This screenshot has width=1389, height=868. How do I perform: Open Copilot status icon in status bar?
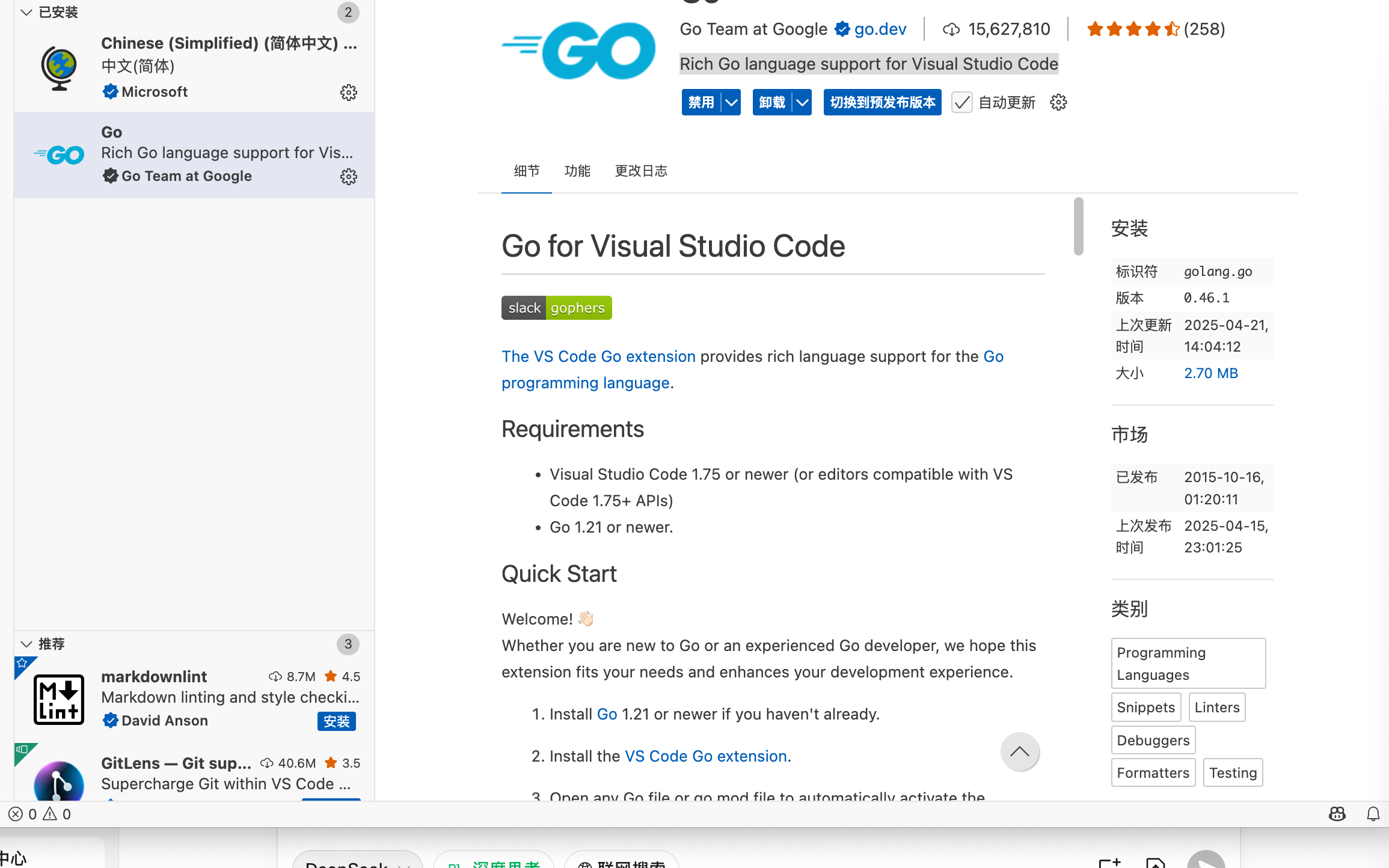(1337, 814)
